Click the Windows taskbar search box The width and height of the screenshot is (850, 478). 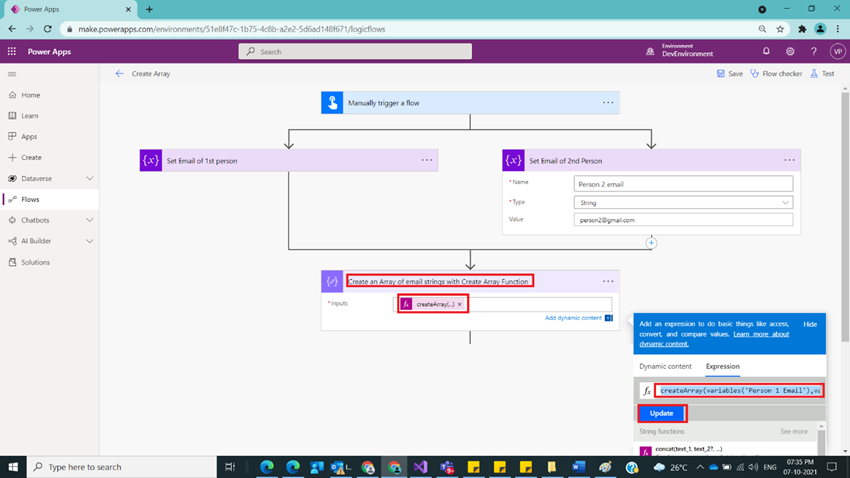point(121,467)
